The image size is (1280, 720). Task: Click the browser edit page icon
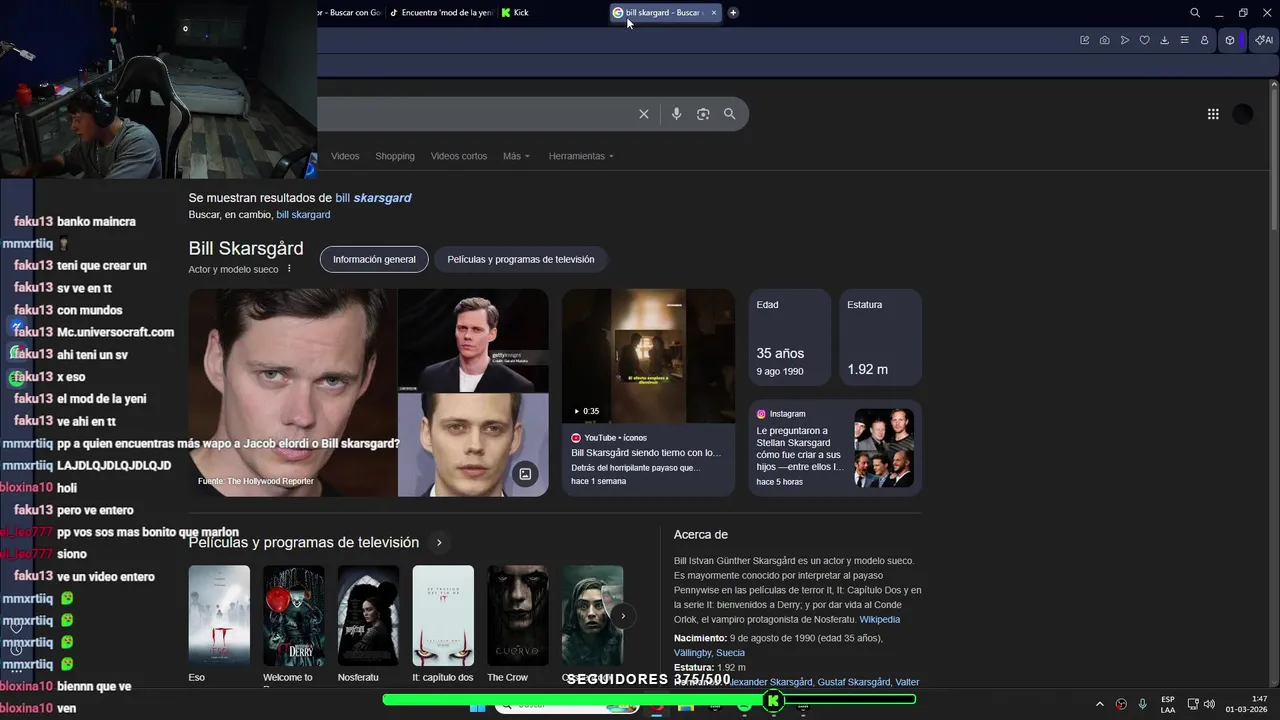[1084, 40]
